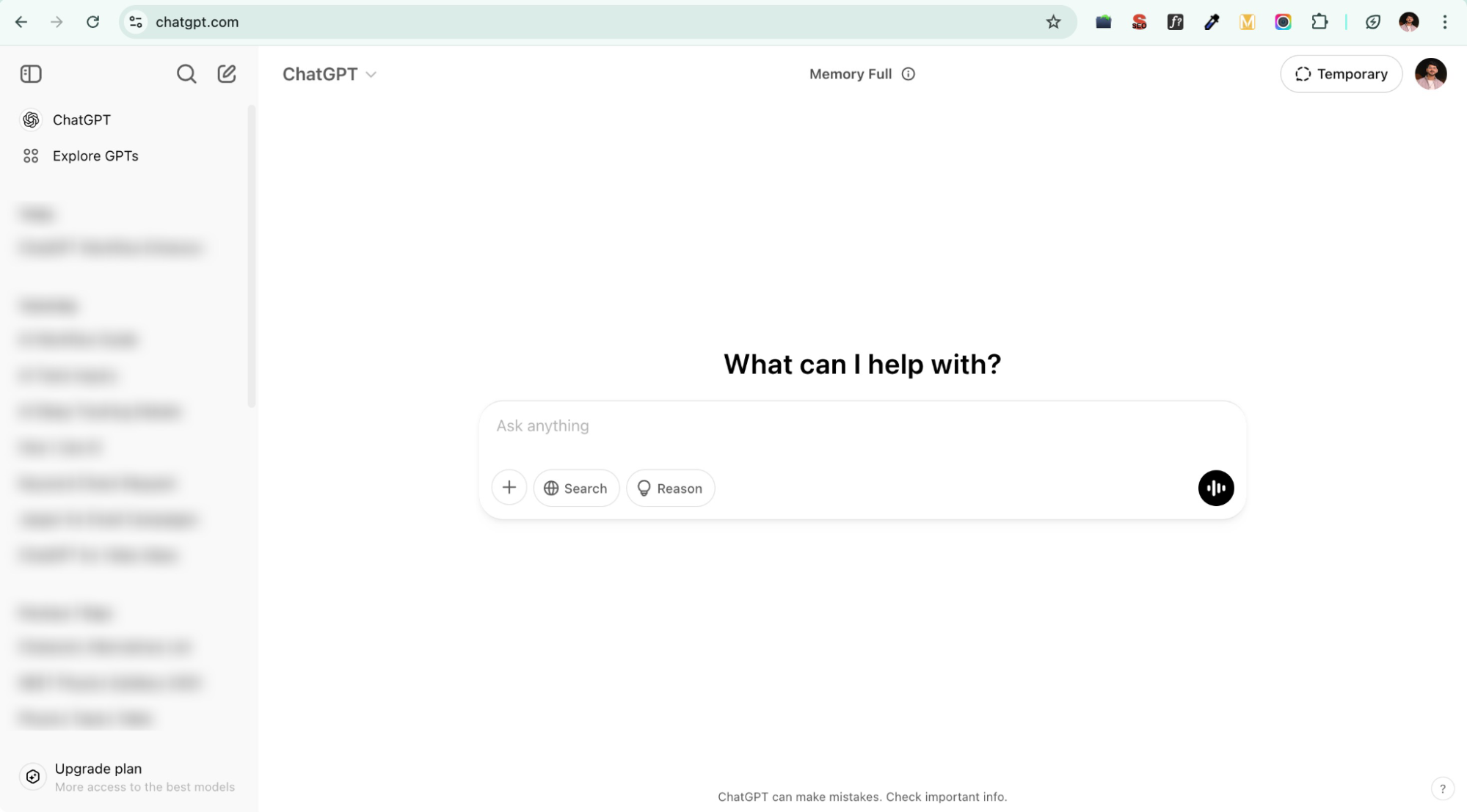Image resolution: width=1467 pixels, height=812 pixels.
Task: Reload the page with refresh button
Action: coord(92,22)
